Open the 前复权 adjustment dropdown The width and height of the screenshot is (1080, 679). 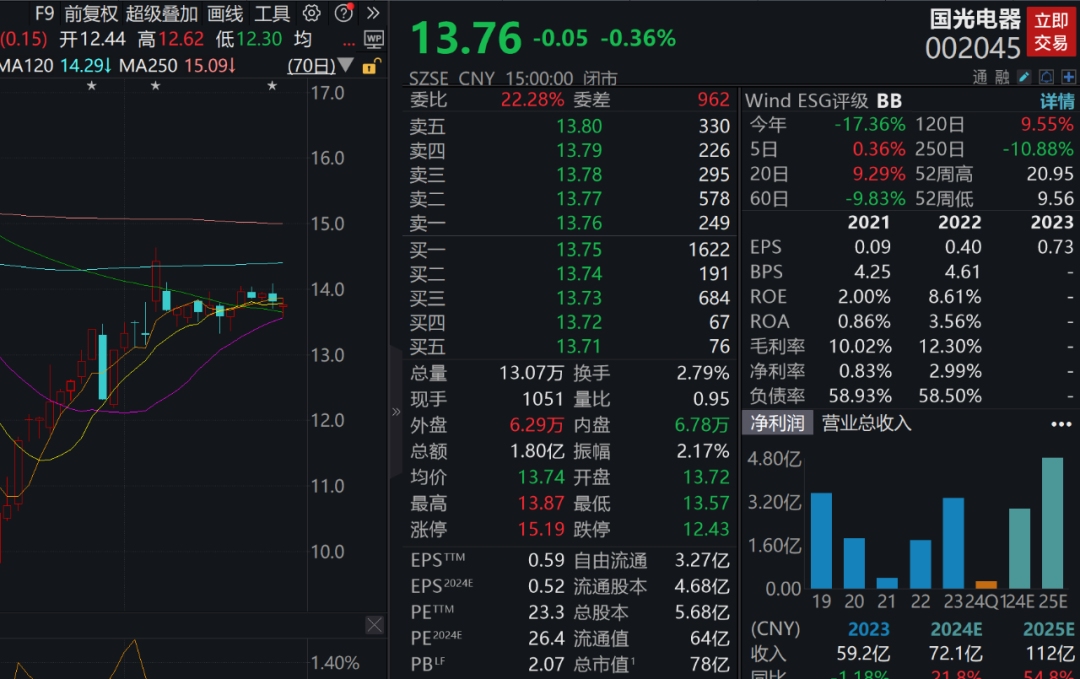[91, 14]
